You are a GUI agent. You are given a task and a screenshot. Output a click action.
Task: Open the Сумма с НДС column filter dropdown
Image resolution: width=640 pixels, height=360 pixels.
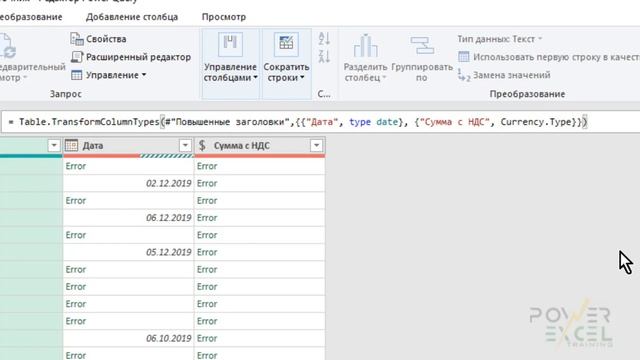(x=316, y=145)
